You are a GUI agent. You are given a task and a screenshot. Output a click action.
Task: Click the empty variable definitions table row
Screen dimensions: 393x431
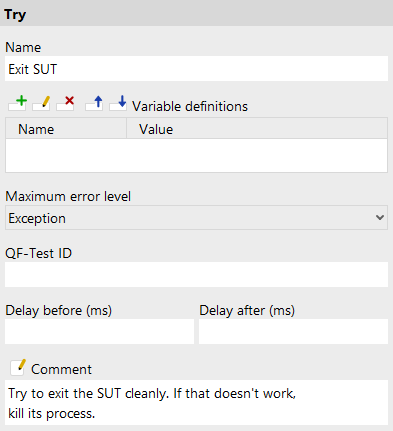click(196, 155)
